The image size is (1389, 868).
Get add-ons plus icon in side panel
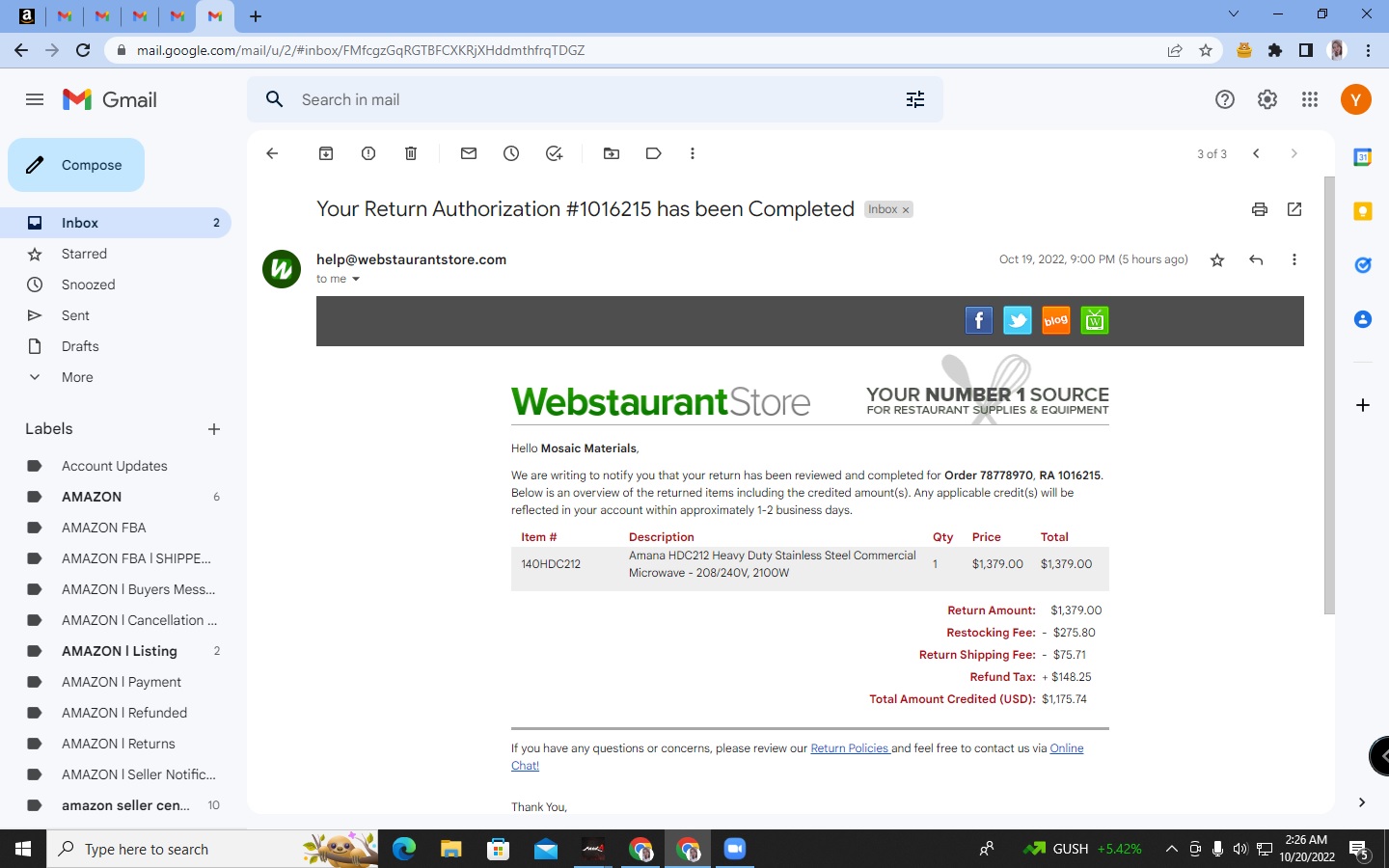point(1363,405)
